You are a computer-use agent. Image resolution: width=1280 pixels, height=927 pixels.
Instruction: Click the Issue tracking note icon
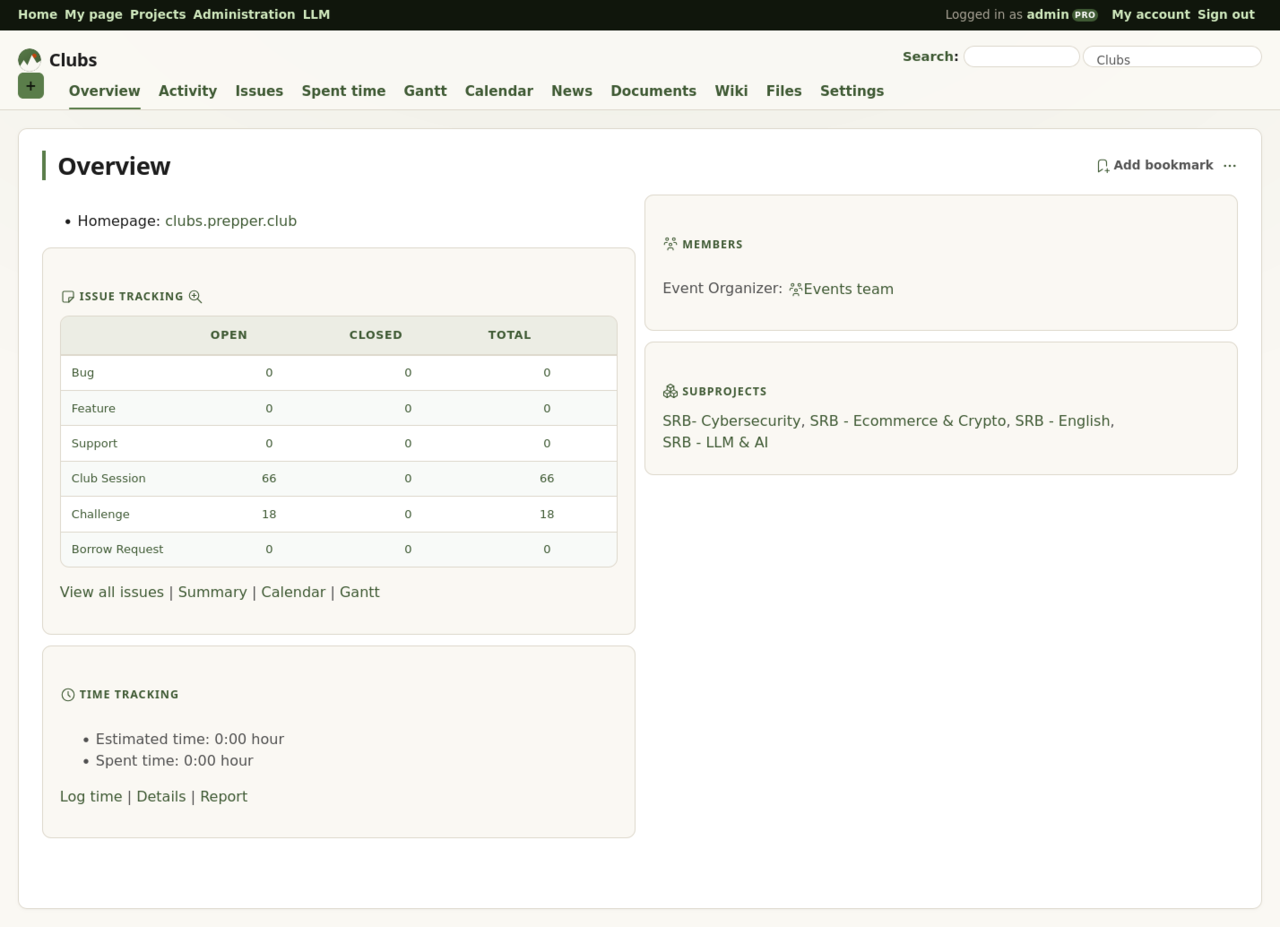(68, 297)
